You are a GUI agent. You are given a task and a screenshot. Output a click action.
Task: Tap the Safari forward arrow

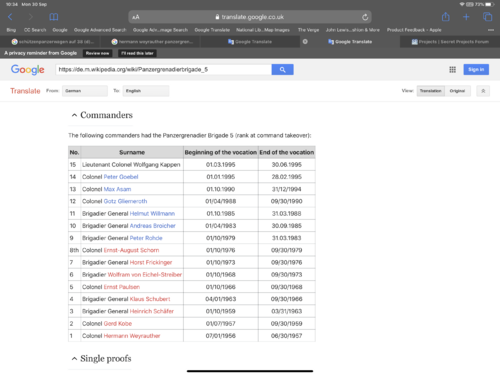click(31, 17)
